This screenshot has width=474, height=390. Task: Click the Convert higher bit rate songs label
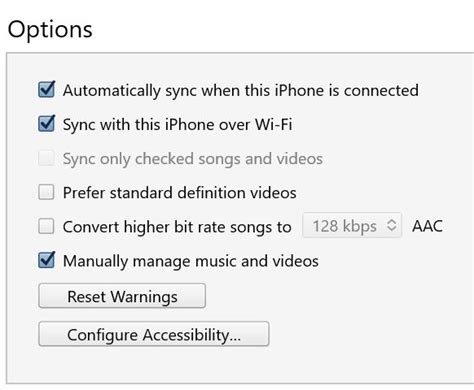point(177,227)
